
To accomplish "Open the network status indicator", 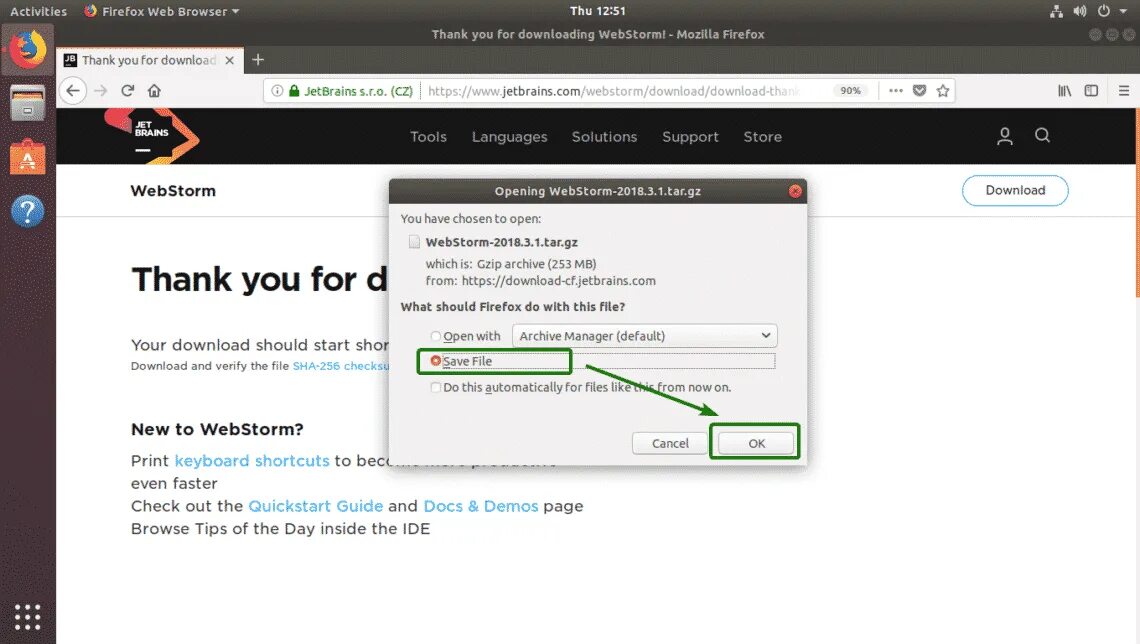I will tap(1056, 11).
